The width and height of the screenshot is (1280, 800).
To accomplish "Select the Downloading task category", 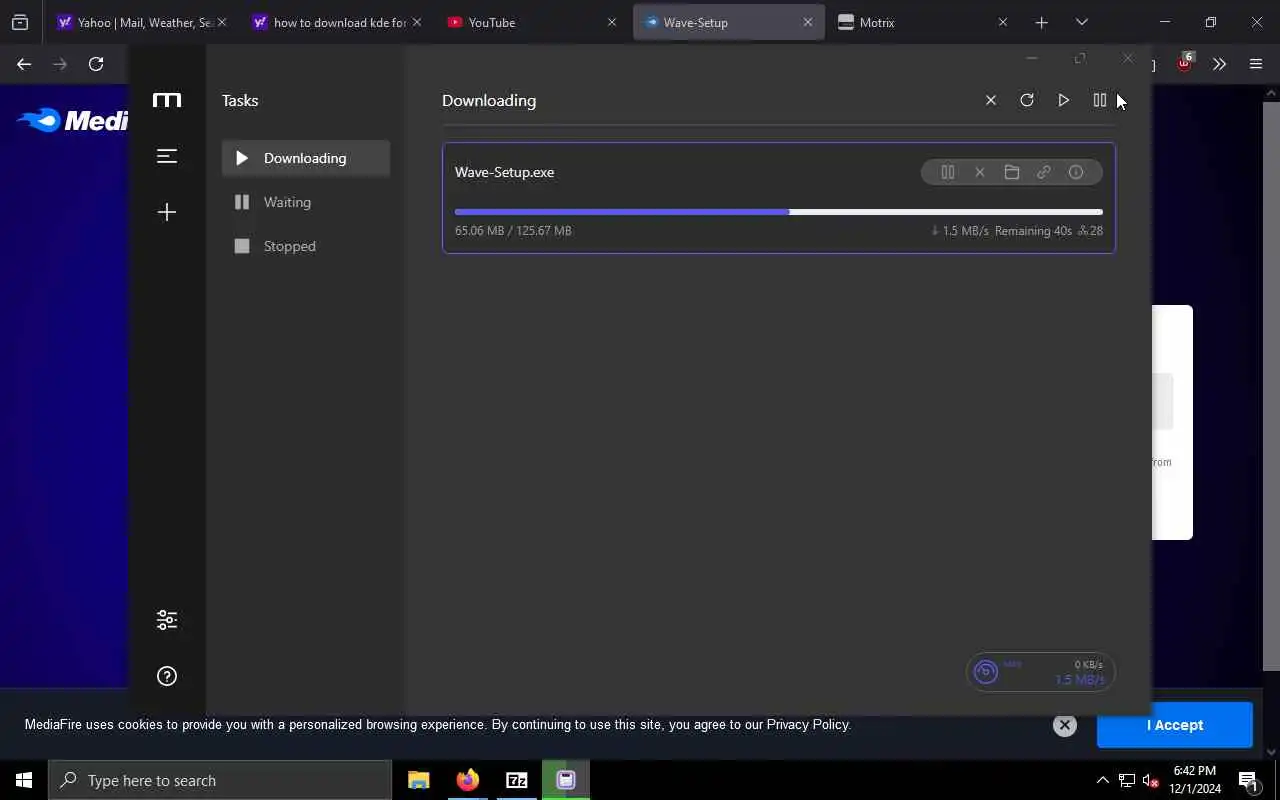I will [x=306, y=158].
